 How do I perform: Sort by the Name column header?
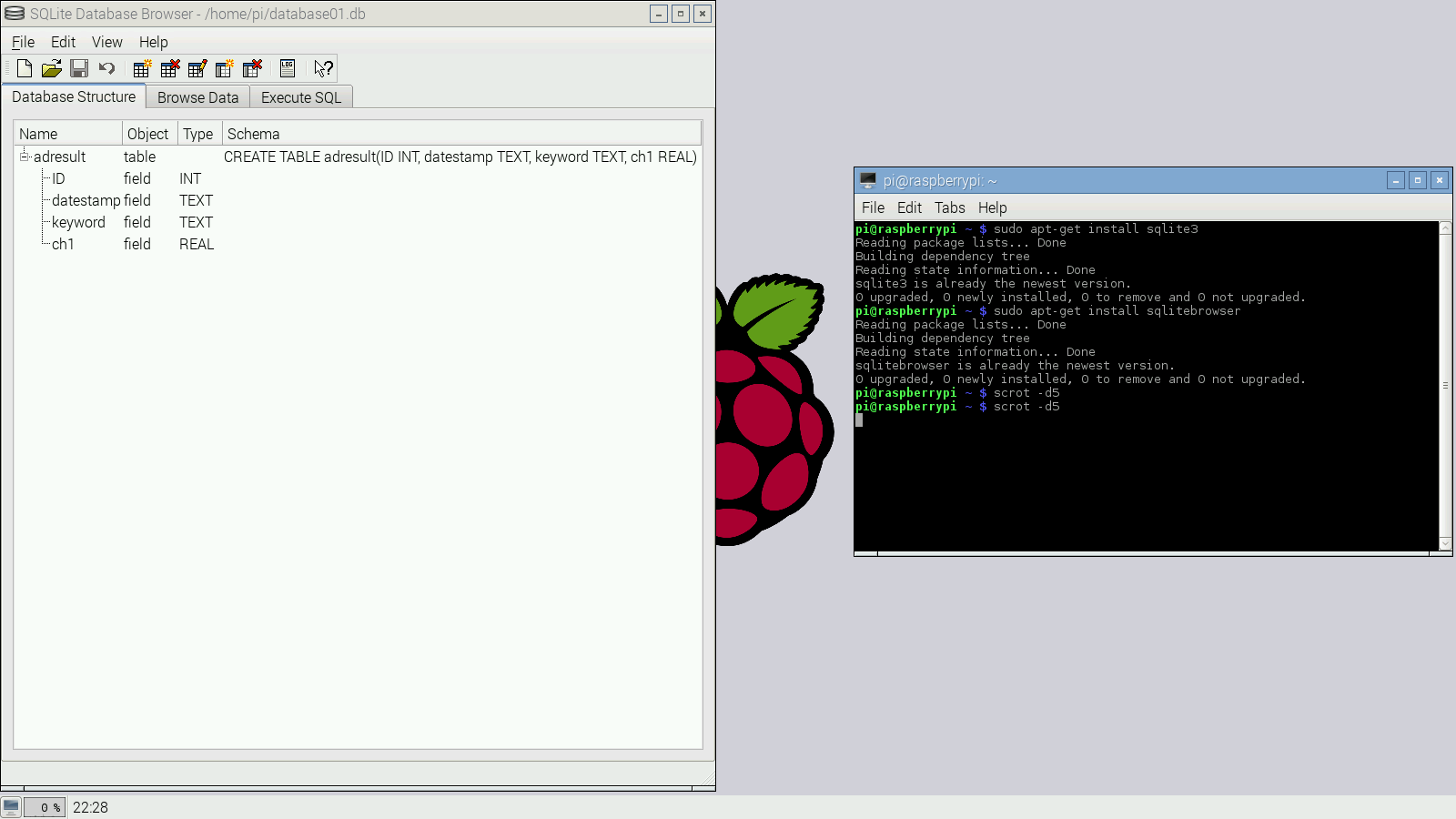pos(38,133)
